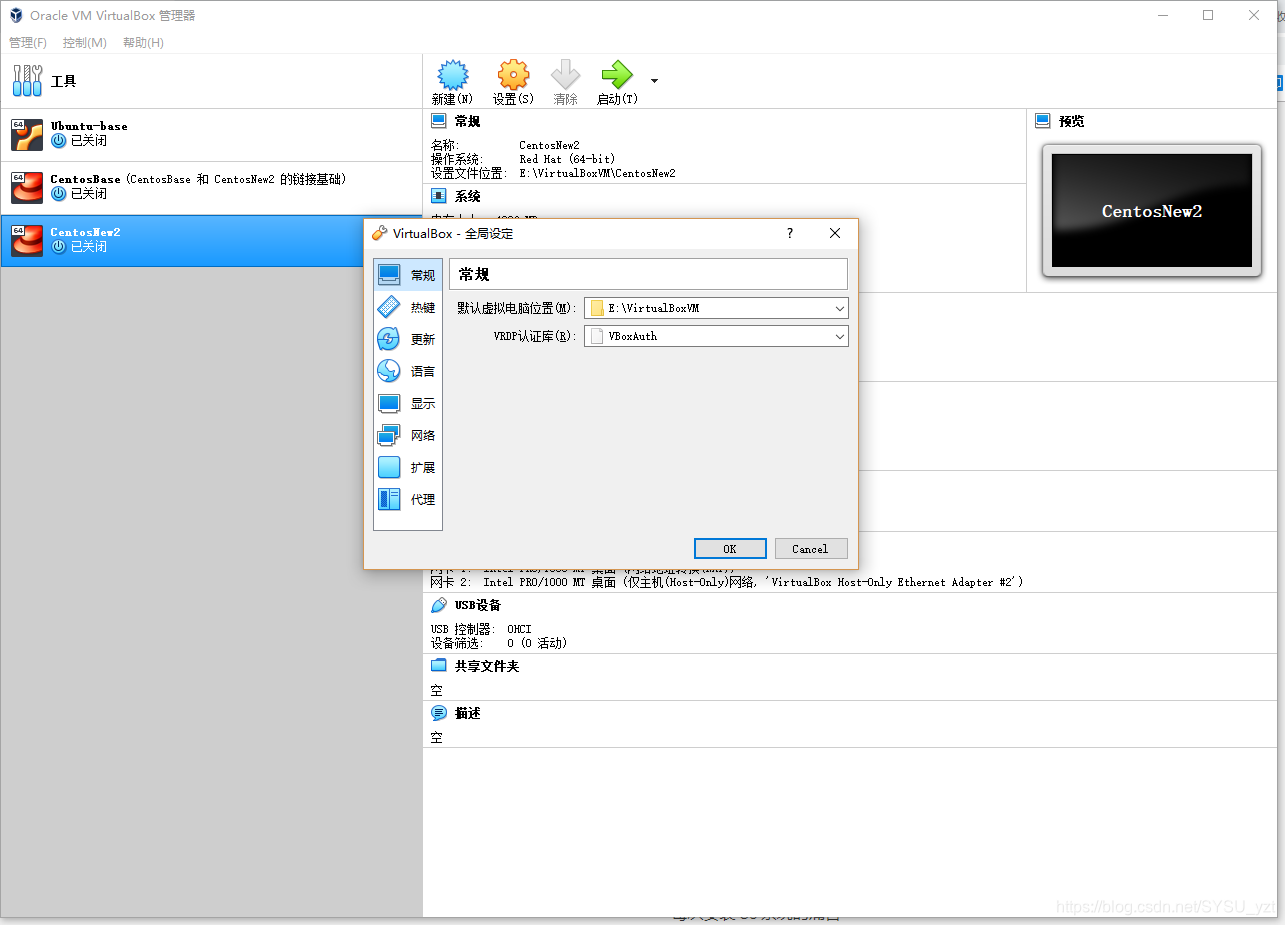Open the Tools (工具) icon in sidebar

pyautogui.click(x=27, y=81)
